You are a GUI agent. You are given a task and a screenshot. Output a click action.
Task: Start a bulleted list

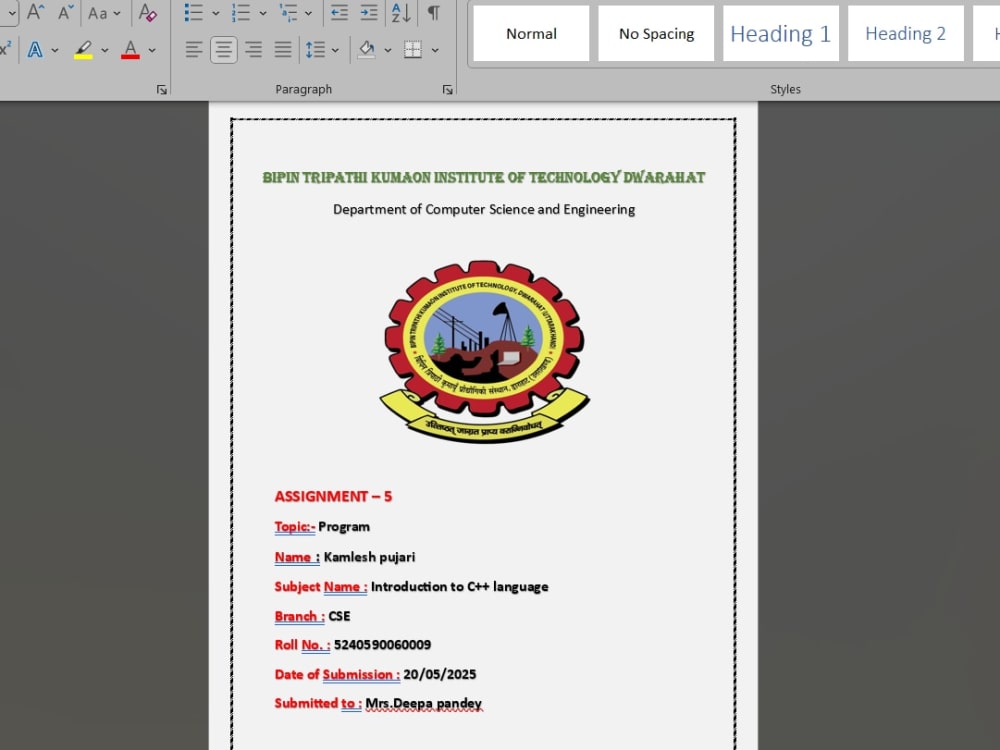(x=193, y=13)
